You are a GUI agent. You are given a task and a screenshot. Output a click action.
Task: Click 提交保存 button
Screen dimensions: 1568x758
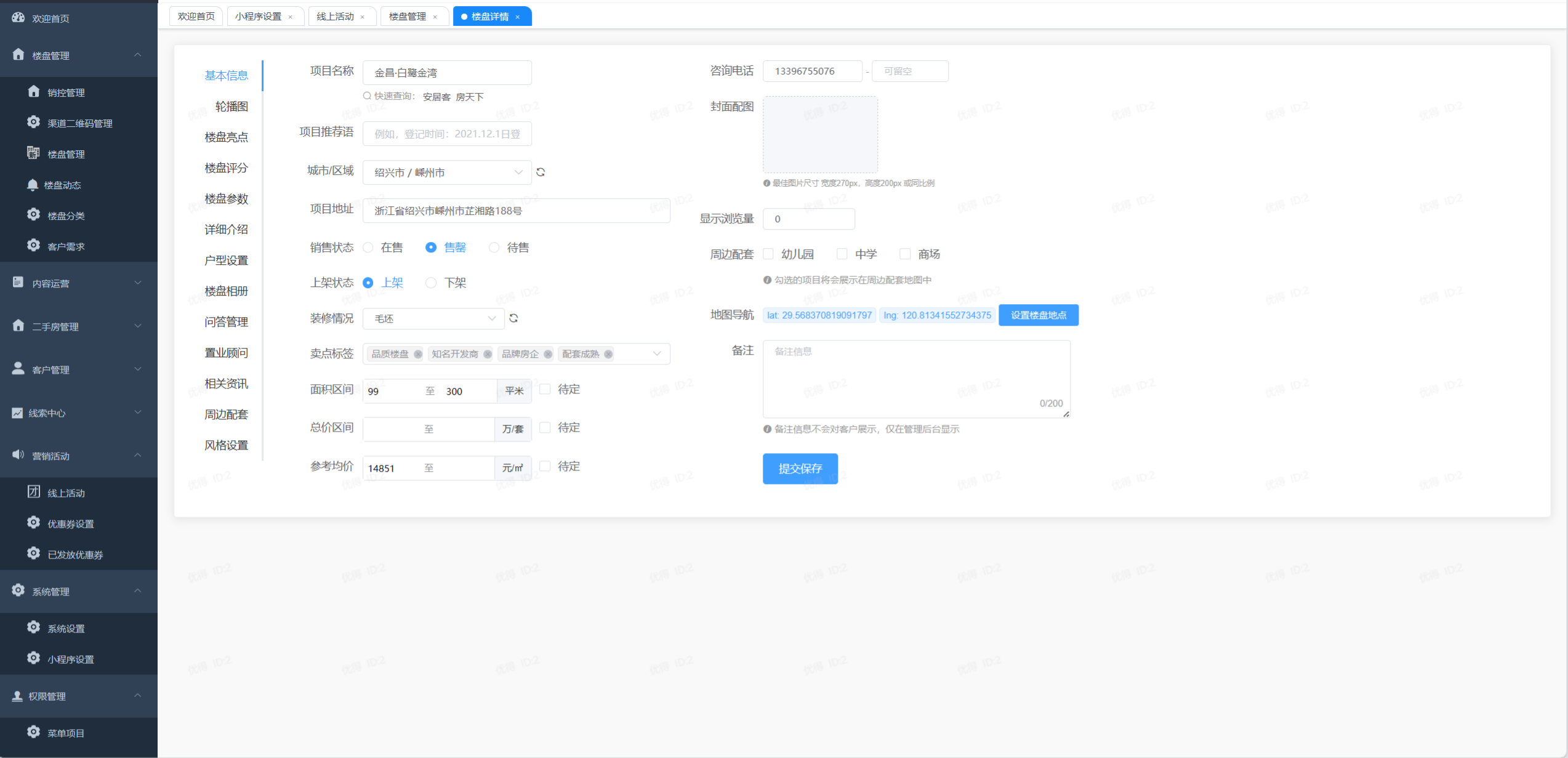point(800,469)
